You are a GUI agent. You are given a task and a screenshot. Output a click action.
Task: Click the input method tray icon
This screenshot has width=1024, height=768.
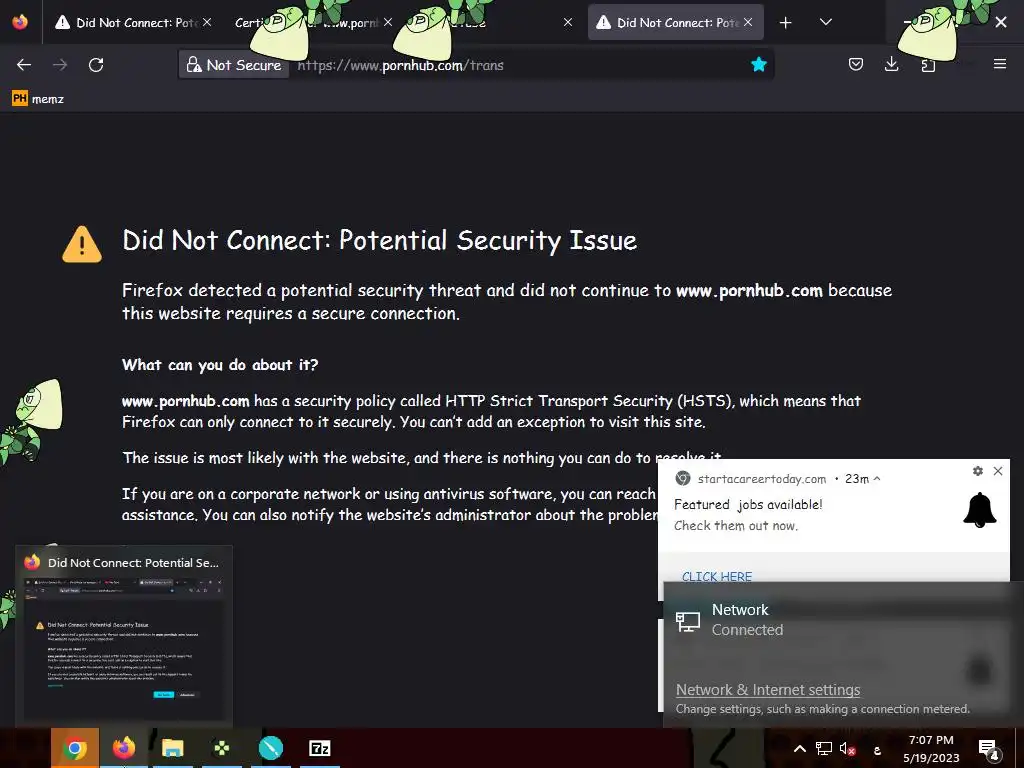(877, 750)
